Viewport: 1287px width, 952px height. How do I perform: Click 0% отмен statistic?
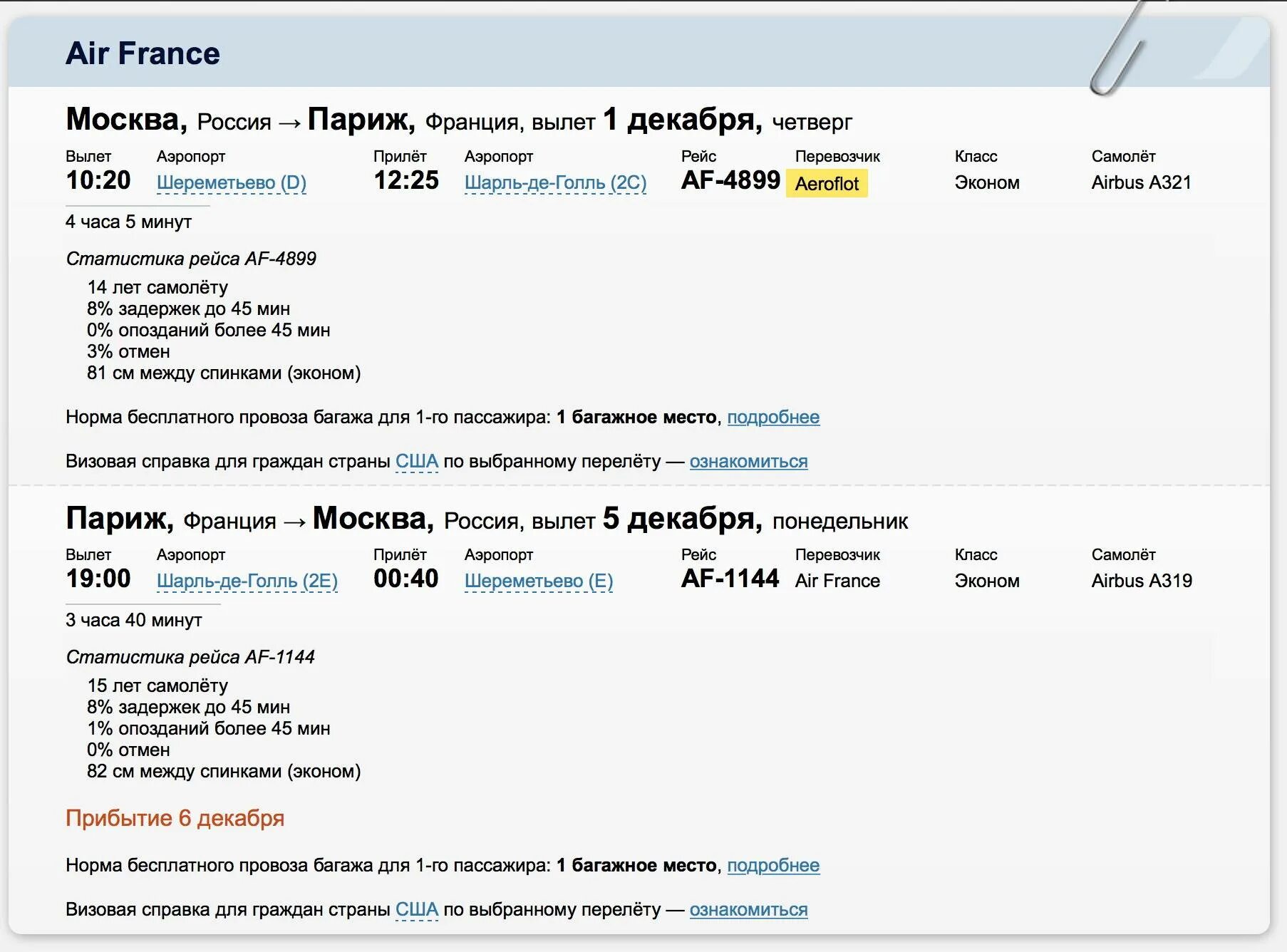point(128,750)
